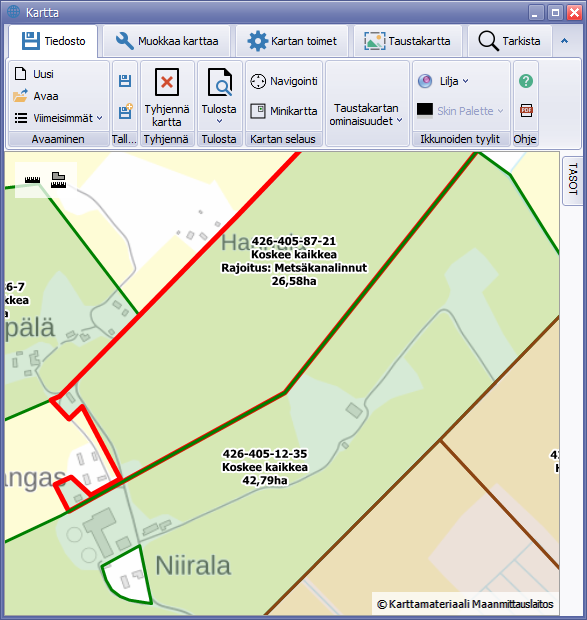
Task: Close the Kartta window
Action: coord(574,13)
